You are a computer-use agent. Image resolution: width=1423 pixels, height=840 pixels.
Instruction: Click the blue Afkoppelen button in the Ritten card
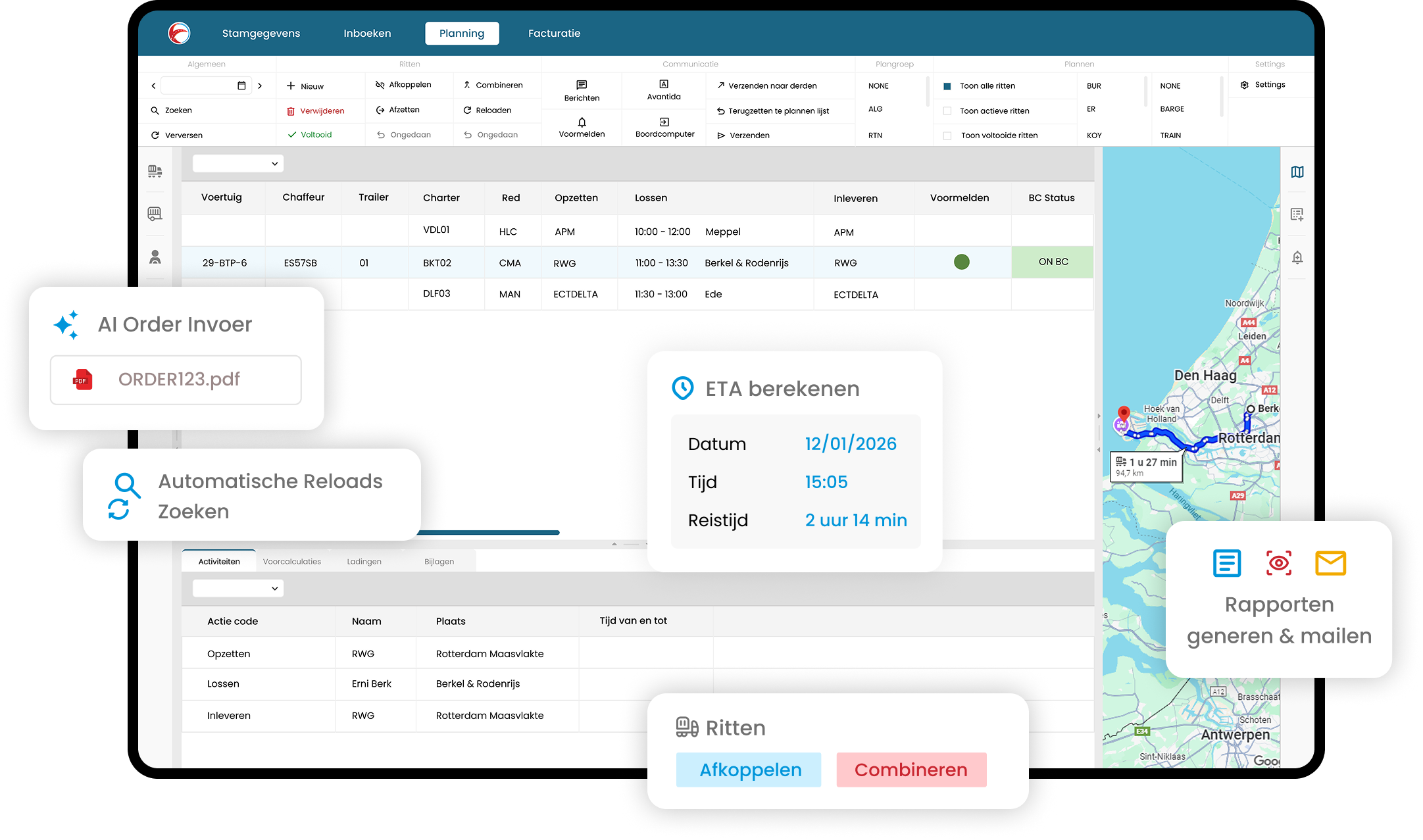[x=749, y=770]
